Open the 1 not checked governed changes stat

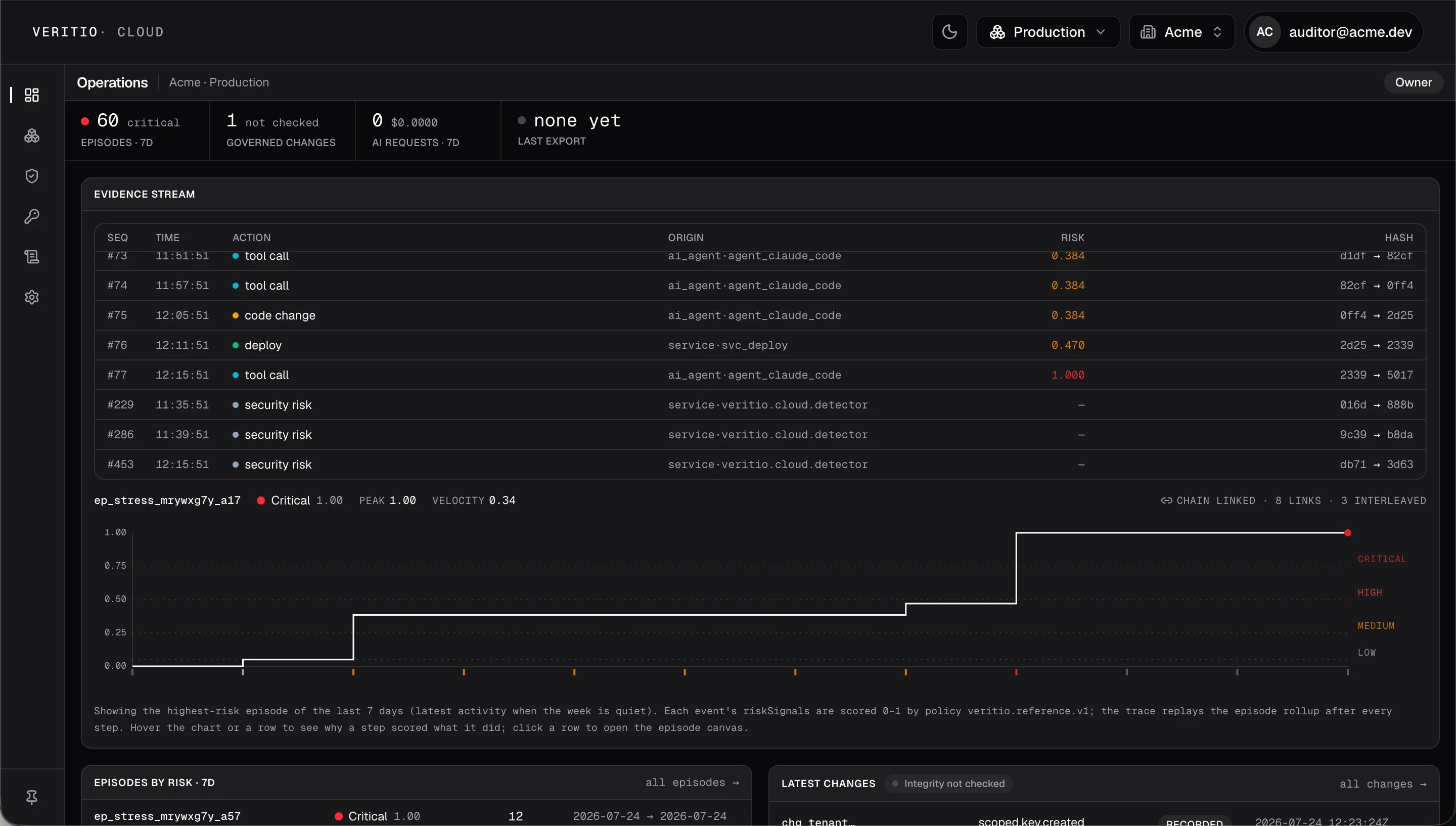click(282, 130)
